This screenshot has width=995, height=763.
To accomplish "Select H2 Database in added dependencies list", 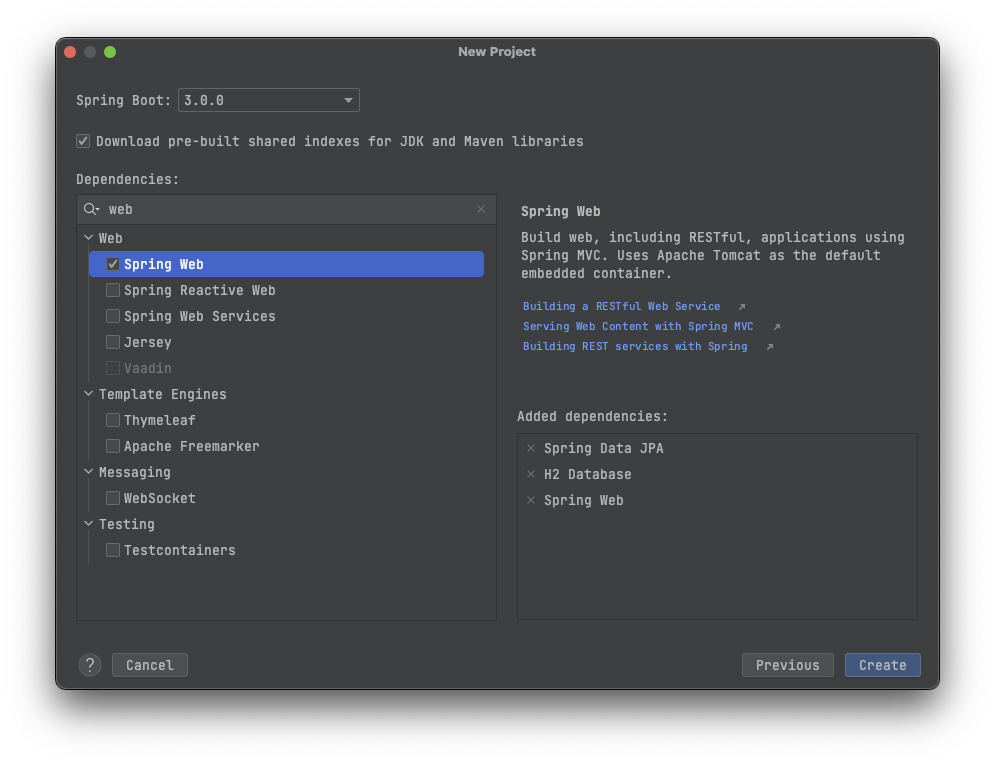I will click(588, 474).
